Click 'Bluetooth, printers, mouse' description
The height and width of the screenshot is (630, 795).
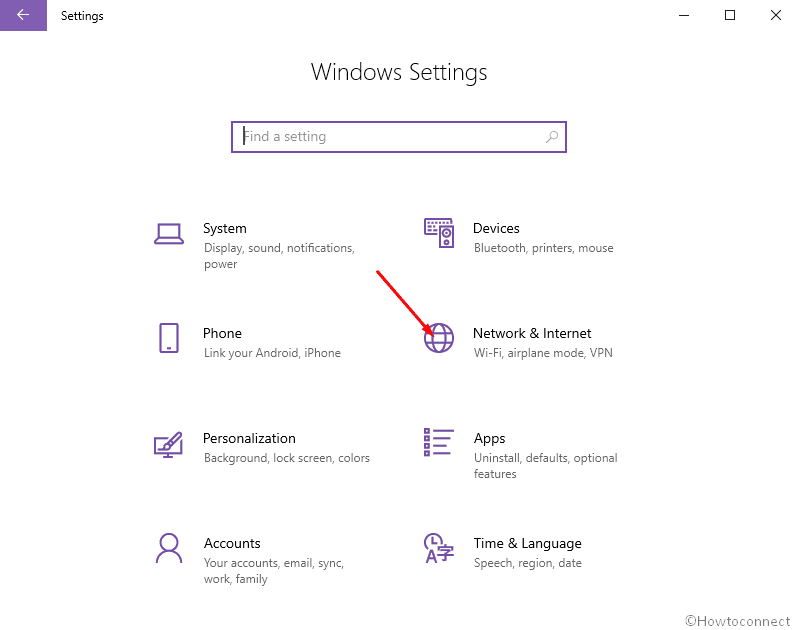coord(544,248)
